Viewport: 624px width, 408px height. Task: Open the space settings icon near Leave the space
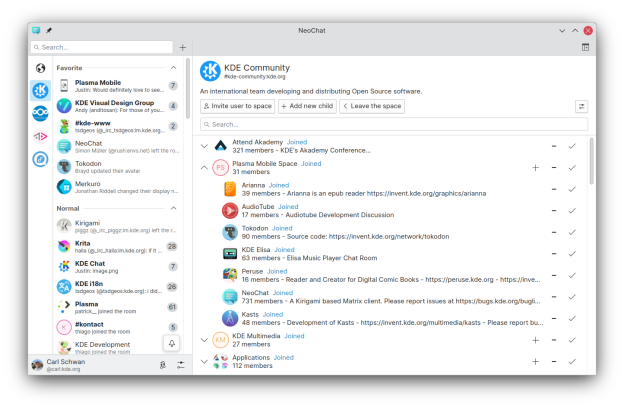pos(581,106)
